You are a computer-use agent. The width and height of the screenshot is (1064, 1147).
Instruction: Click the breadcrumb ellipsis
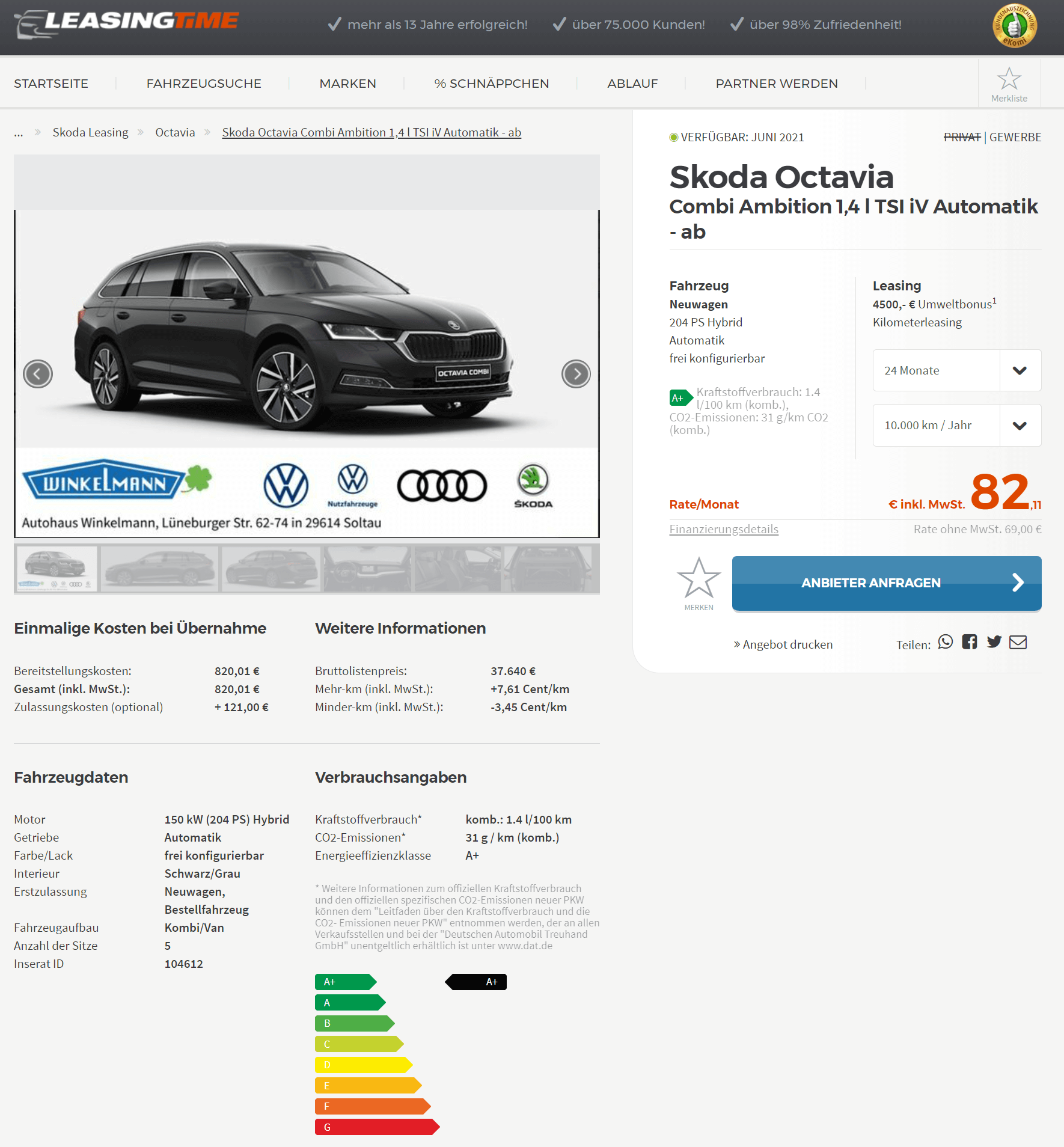[19, 133]
